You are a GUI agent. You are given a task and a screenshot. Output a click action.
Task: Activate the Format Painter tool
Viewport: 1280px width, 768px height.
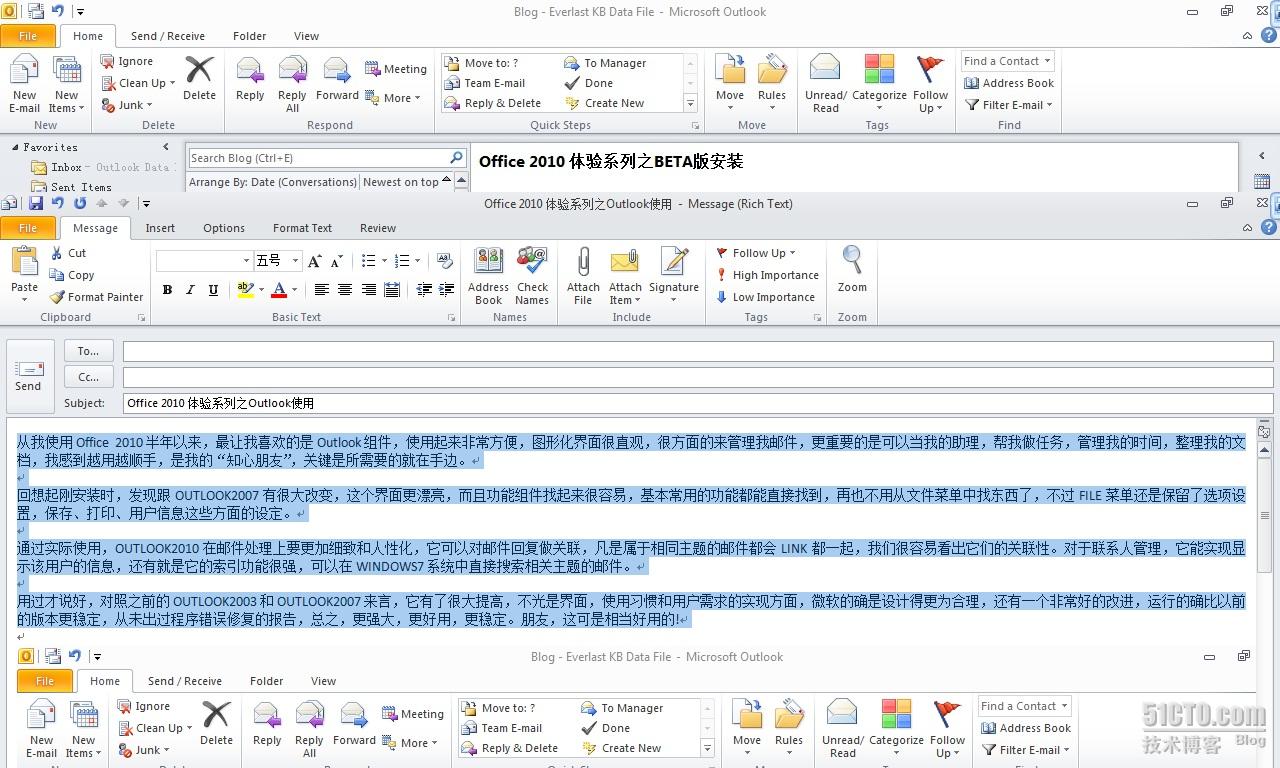97,297
